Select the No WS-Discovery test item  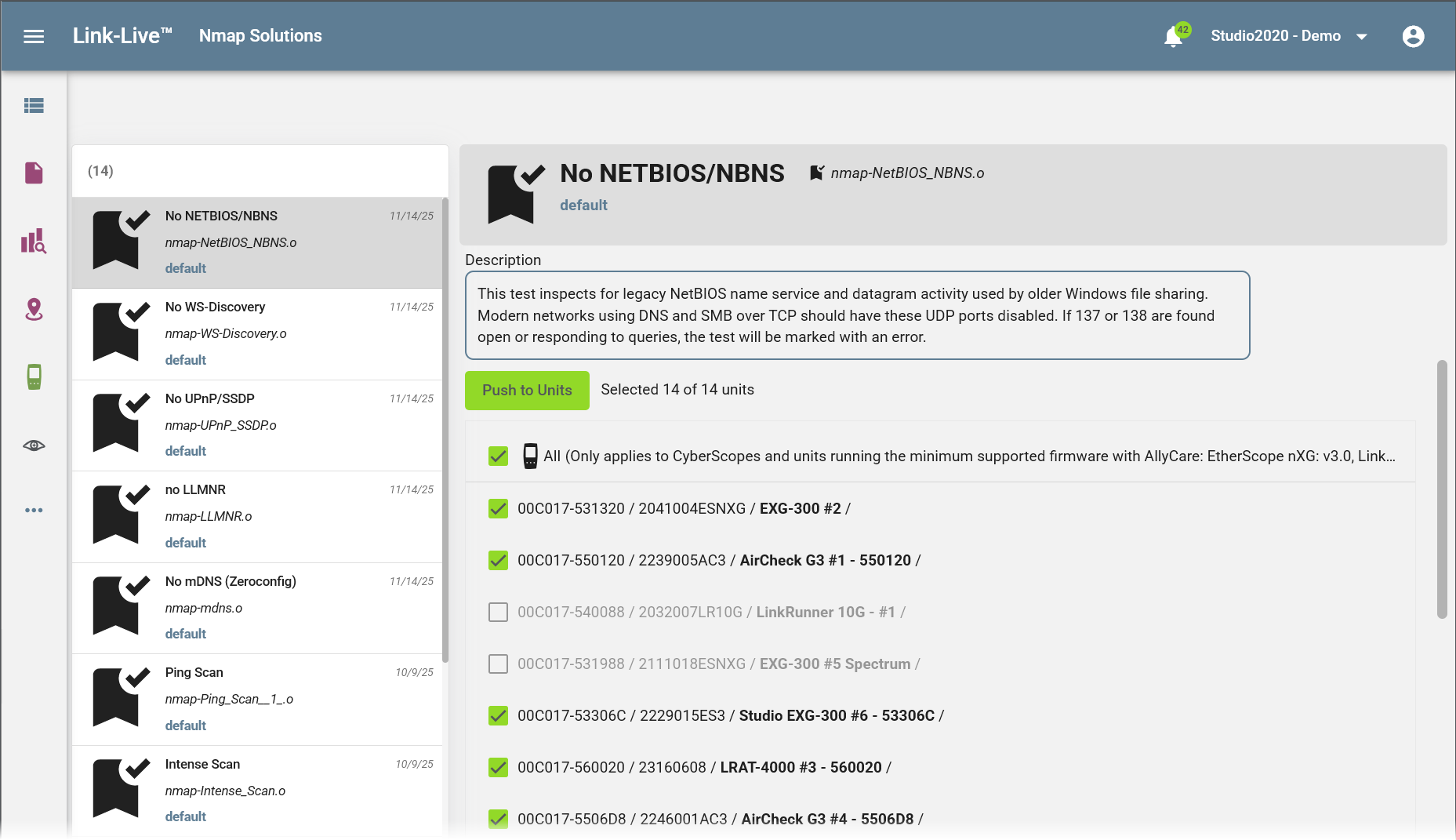coord(257,334)
